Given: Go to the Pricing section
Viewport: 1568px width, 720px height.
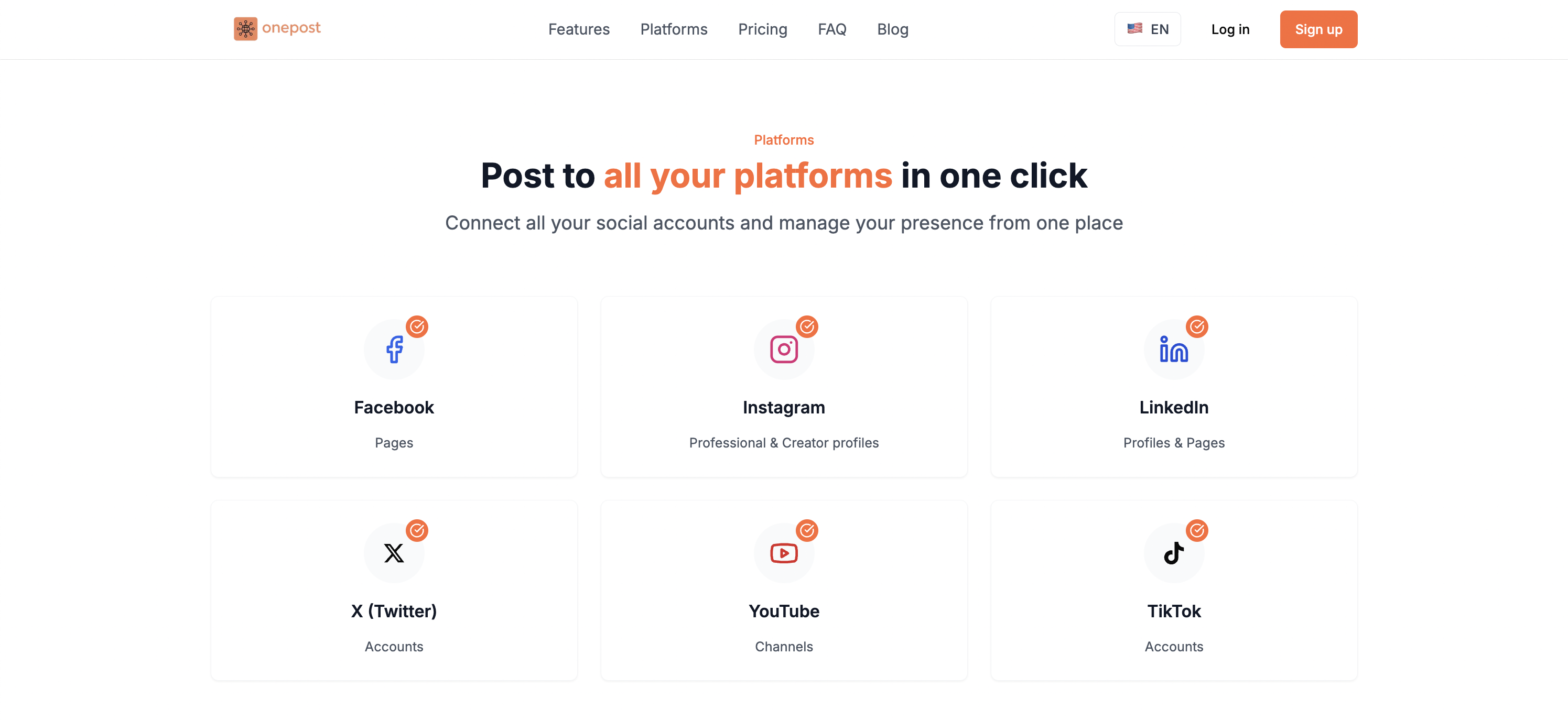Looking at the screenshot, I should pos(763,29).
